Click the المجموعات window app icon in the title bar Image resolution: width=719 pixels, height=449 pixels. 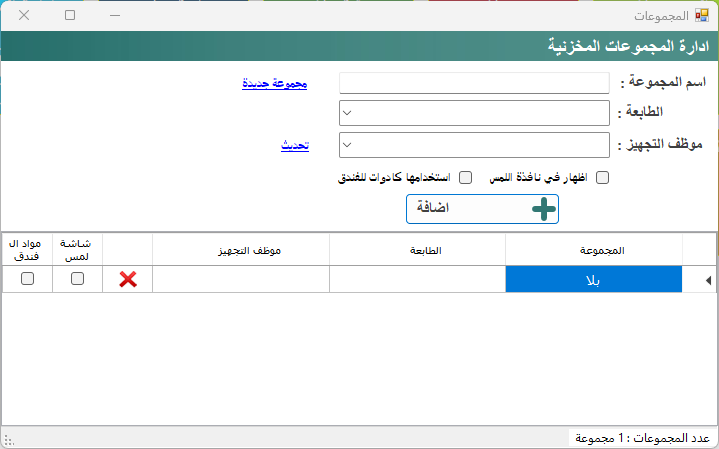click(x=702, y=16)
